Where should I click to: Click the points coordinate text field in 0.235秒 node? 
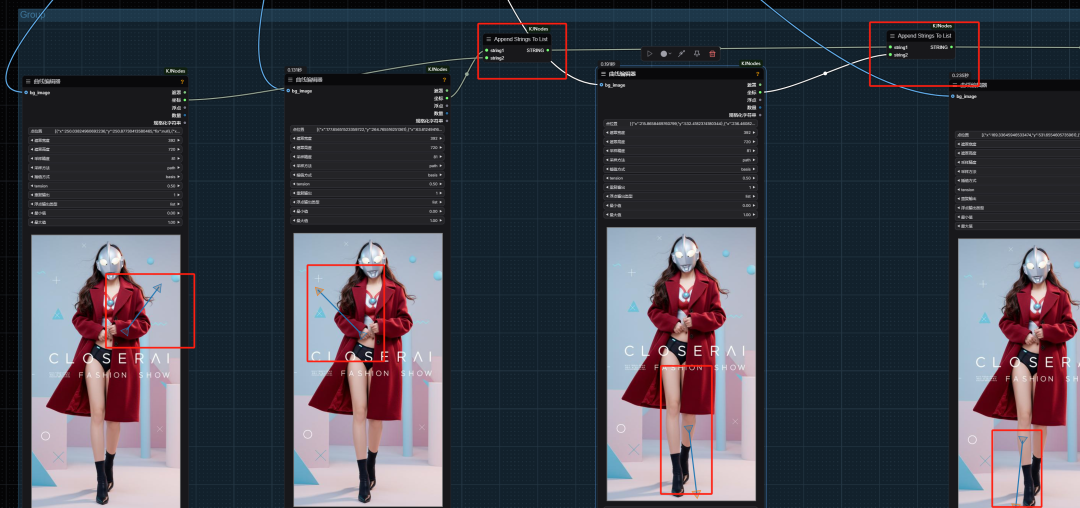tap(1017, 135)
